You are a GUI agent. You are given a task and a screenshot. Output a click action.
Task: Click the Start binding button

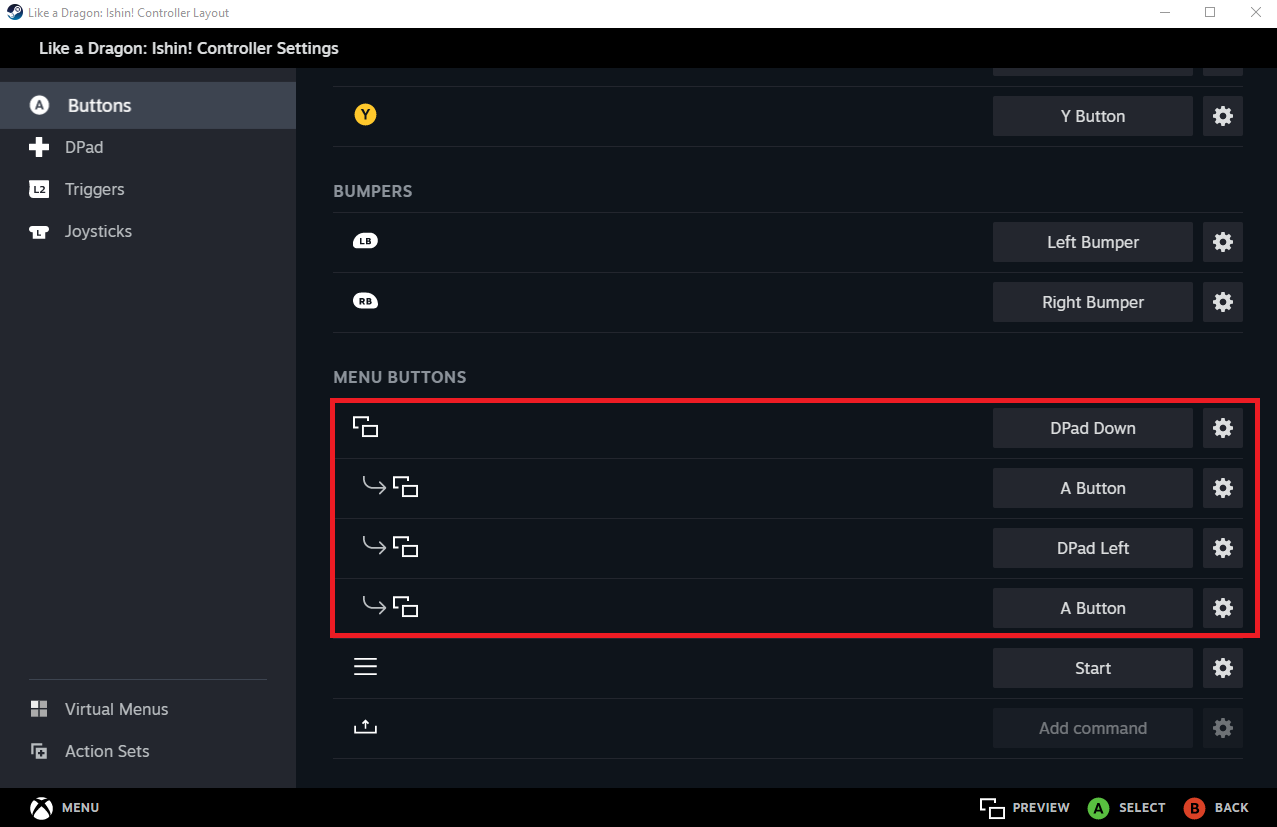pos(1092,668)
